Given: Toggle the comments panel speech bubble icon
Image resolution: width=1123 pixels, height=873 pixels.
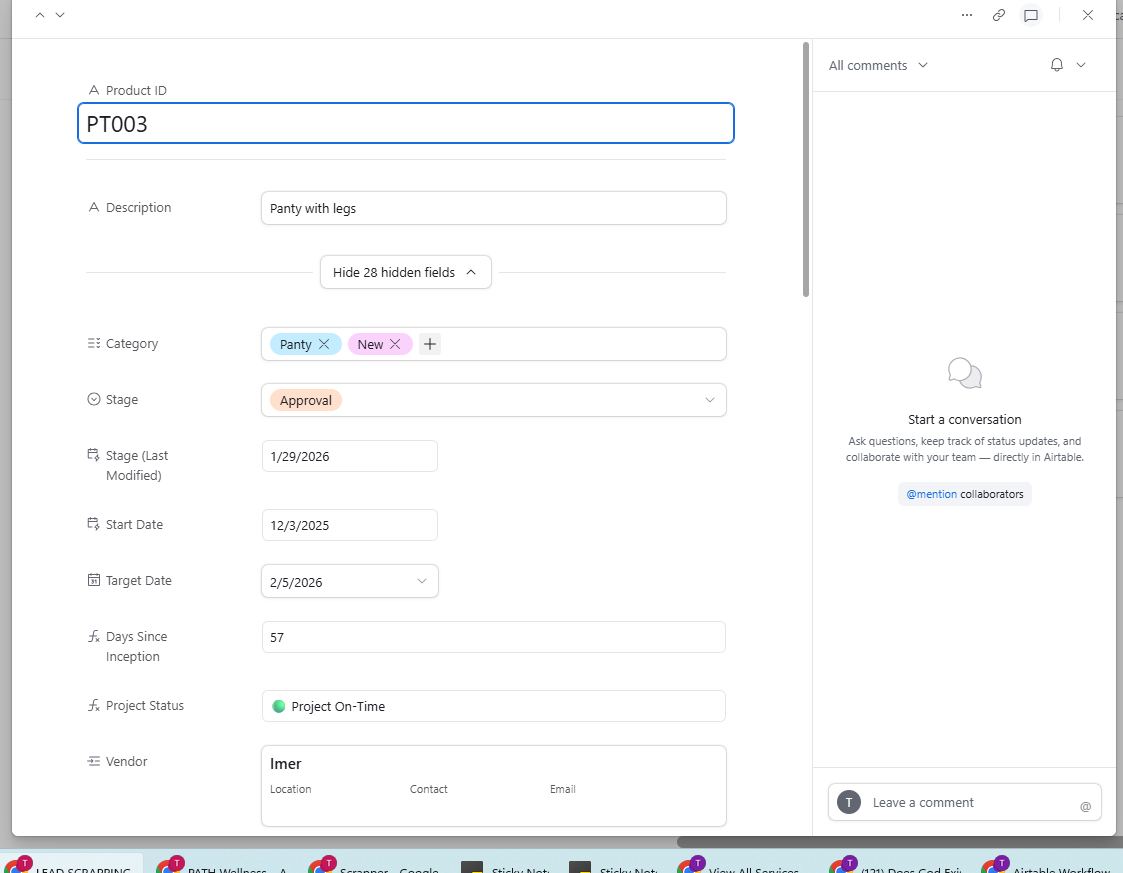Looking at the screenshot, I should [1031, 15].
